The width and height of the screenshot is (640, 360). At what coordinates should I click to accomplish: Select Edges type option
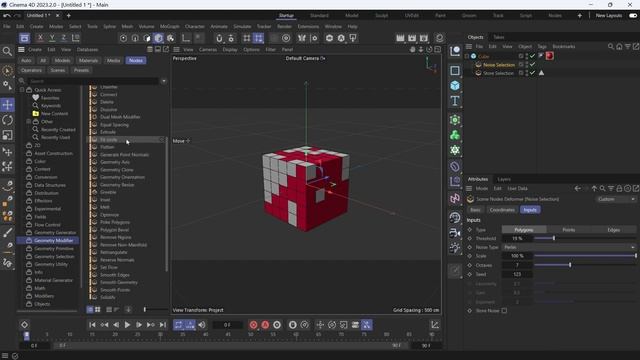click(x=613, y=230)
